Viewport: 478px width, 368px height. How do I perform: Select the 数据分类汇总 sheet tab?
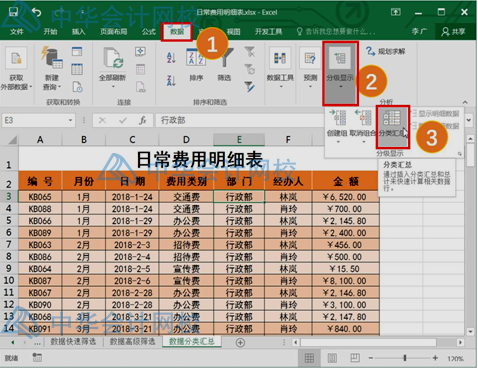[x=192, y=341]
